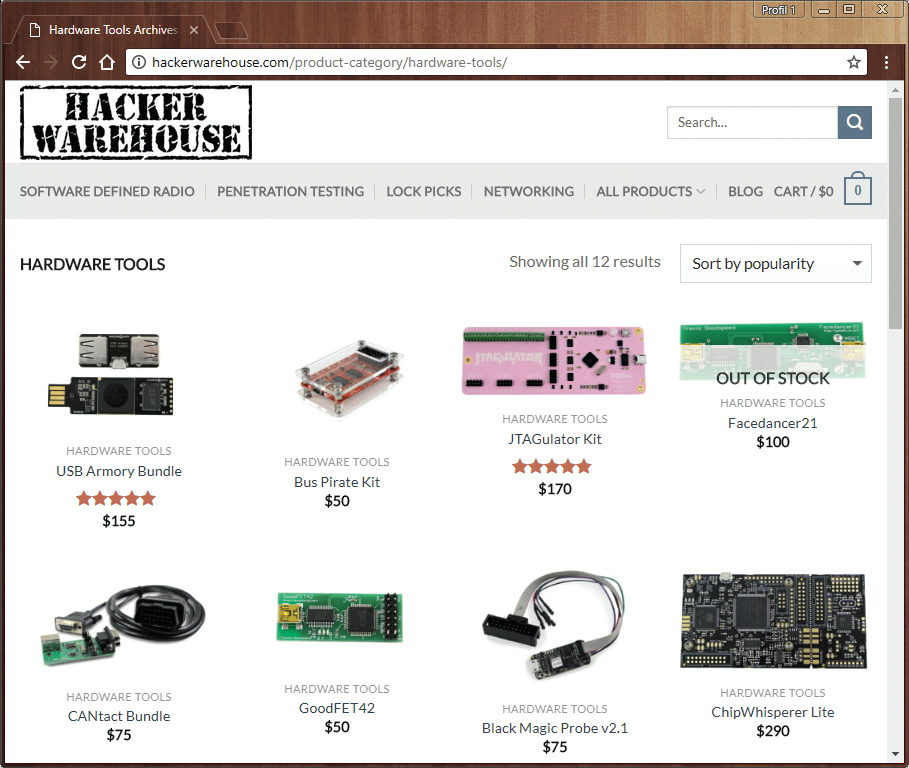The height and width of the screenshot is (768, 909).
Task: Open Software Defined Radio menu item
Action: point(107,191)
